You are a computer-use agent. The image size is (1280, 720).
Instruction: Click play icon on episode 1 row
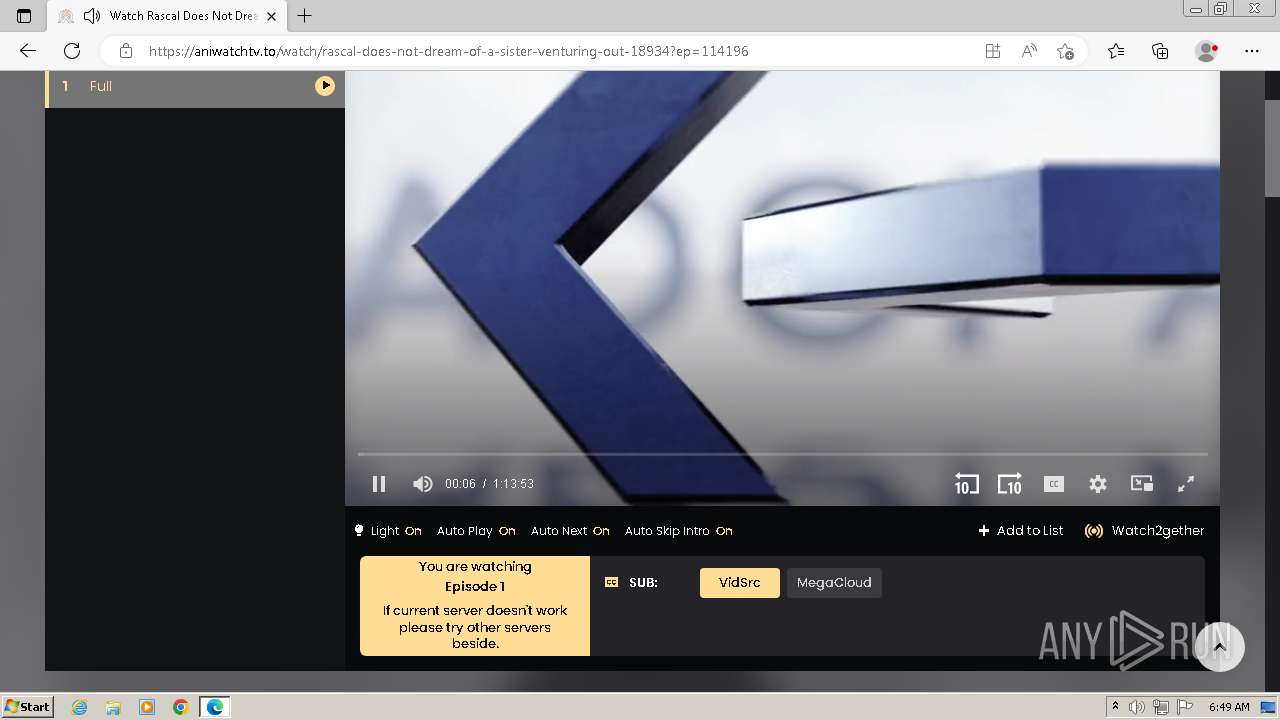325,86
